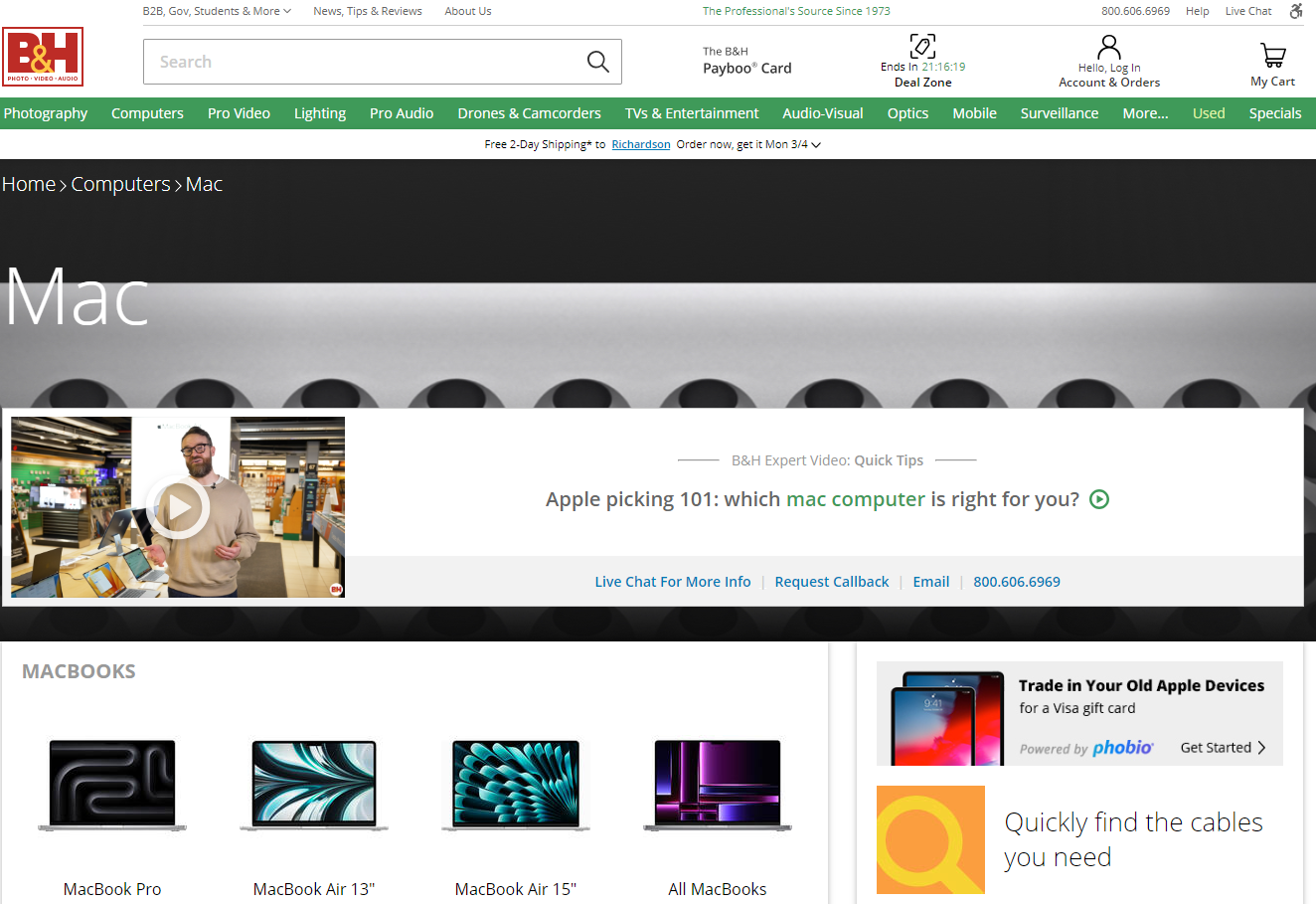
Task: Open the Photography menu
Action: (x=46, y=113)
